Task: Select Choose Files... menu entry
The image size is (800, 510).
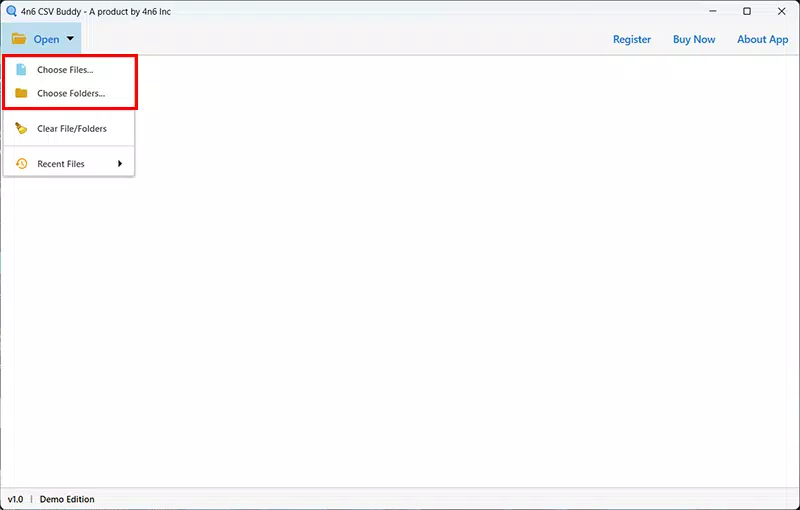Action: [x=69, y=70]
